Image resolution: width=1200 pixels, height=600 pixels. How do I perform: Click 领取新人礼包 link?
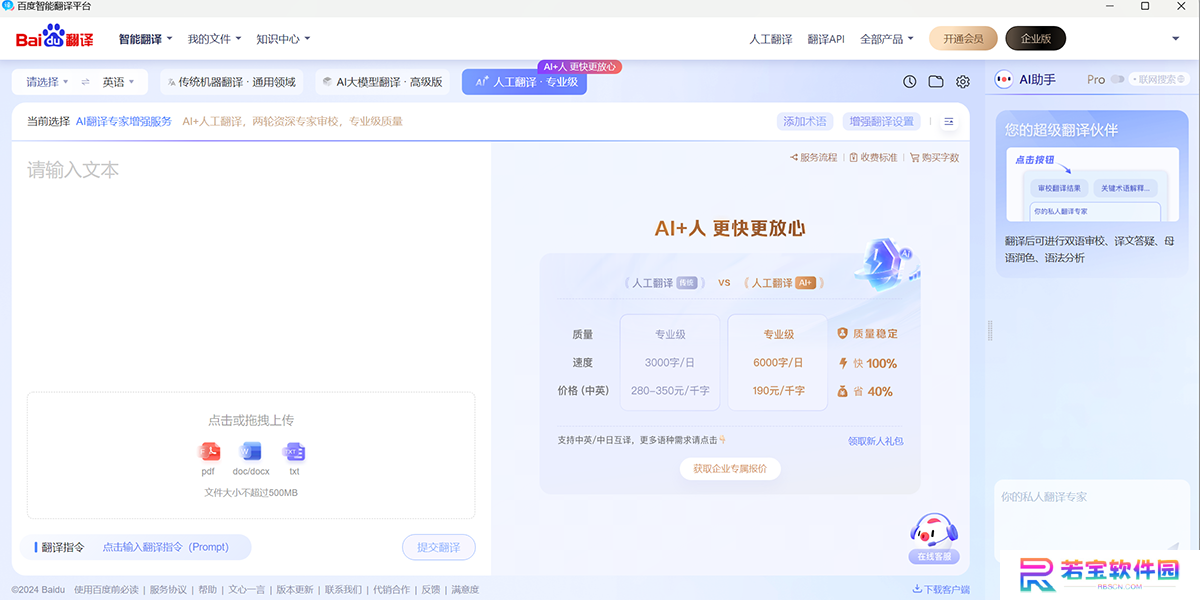(875, 440)
